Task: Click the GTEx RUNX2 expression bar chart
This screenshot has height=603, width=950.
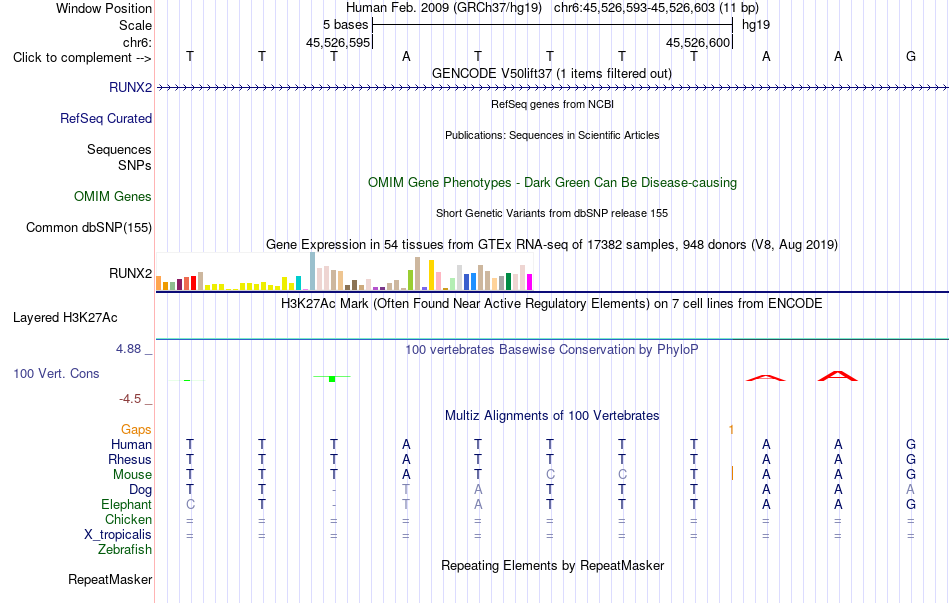Action: (344, 272)
